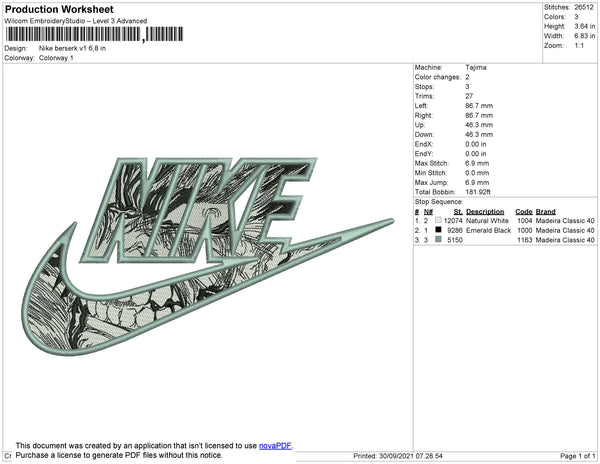600x464 pixels.
Task: Click the Height value 3.64 in
Action: pyautogui.click(x=584, y=26)
